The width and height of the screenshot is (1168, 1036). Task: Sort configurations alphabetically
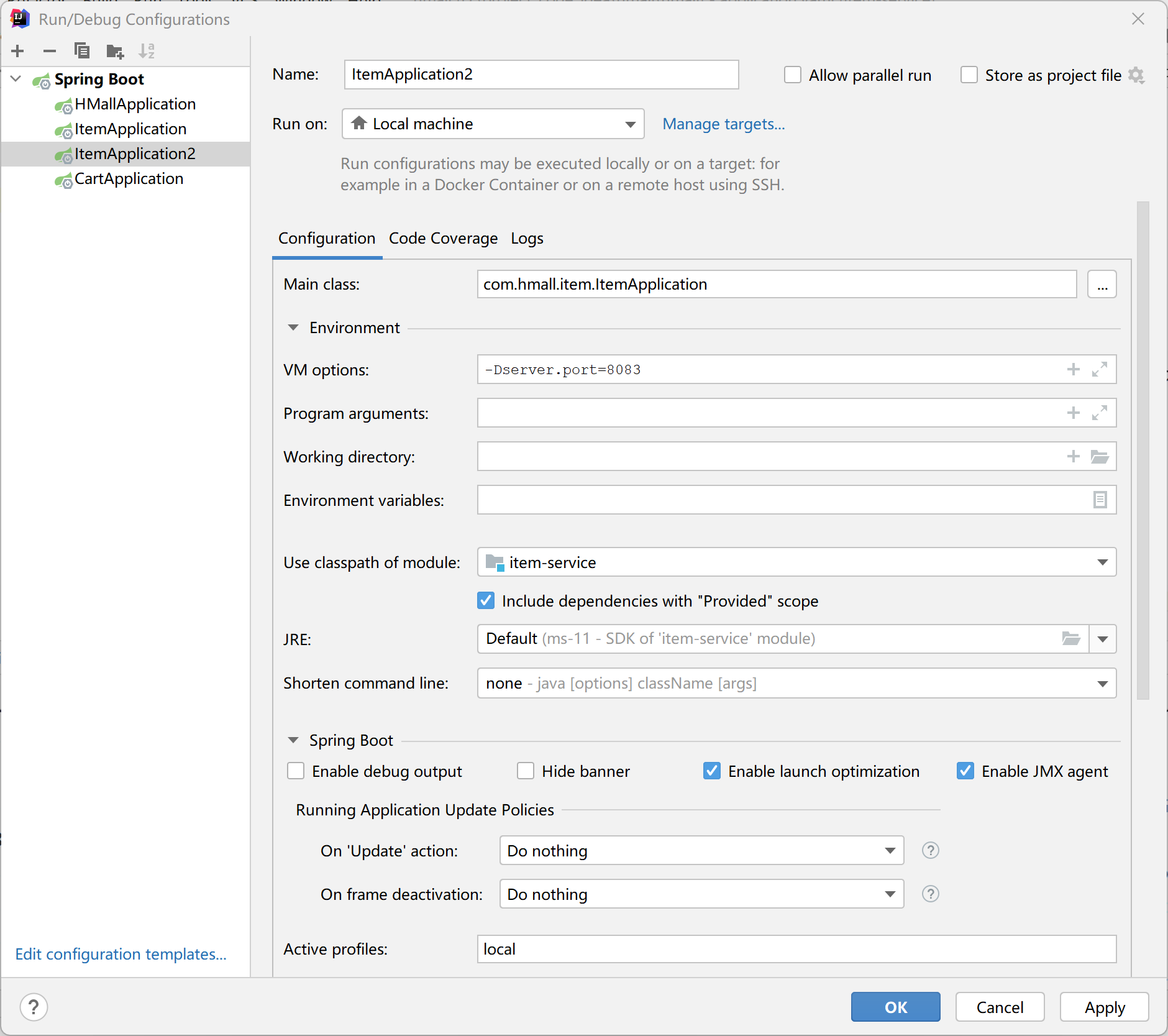tap(147, 51)
